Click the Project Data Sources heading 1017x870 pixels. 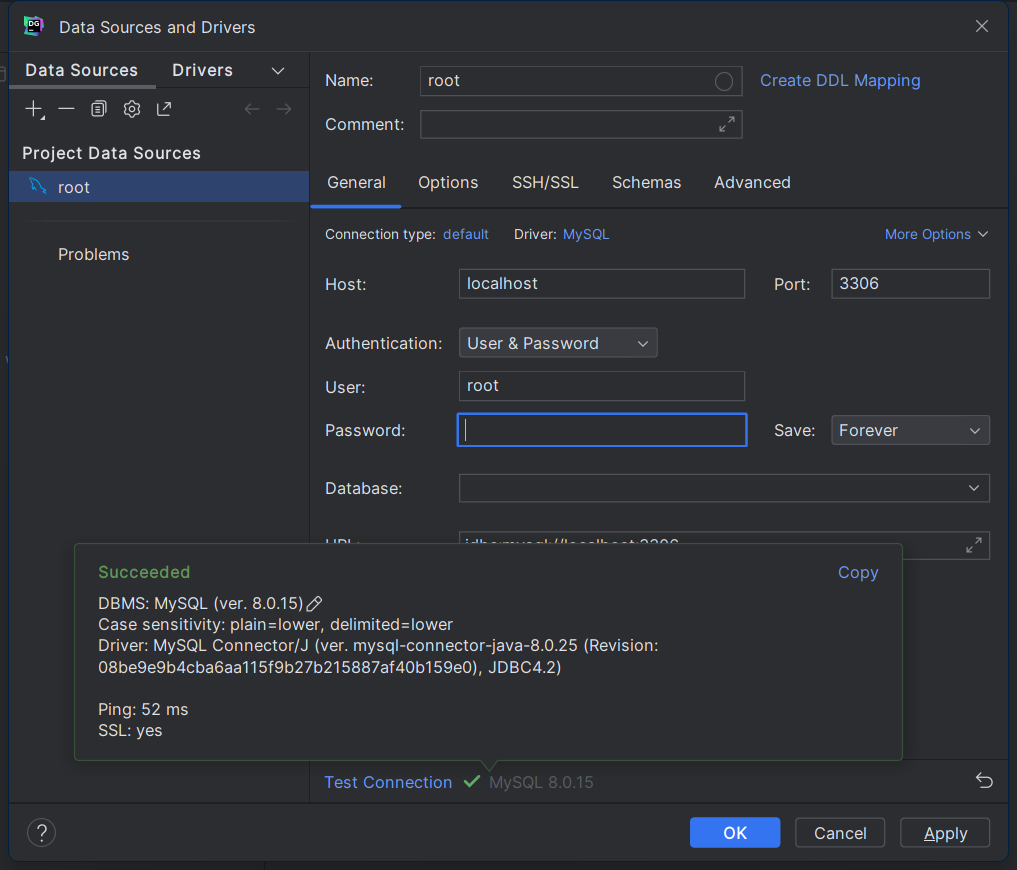click(x=112, y=153)
